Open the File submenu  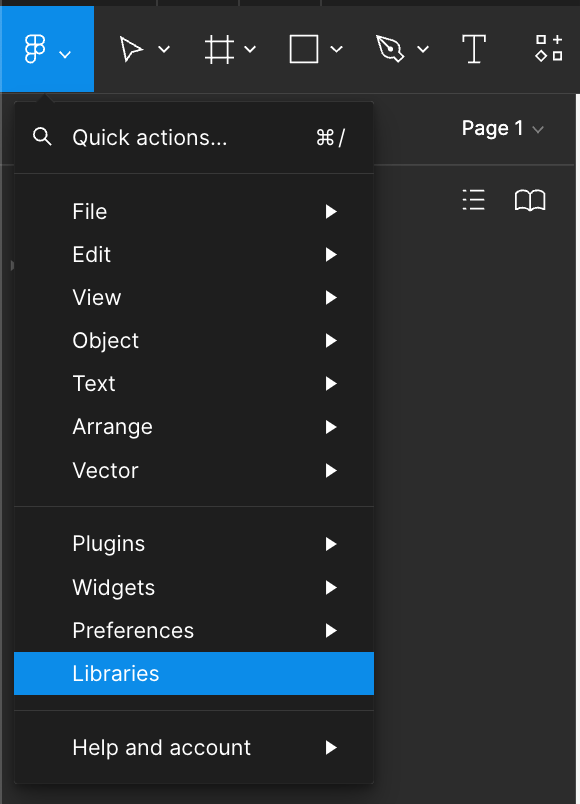point(90,211)
